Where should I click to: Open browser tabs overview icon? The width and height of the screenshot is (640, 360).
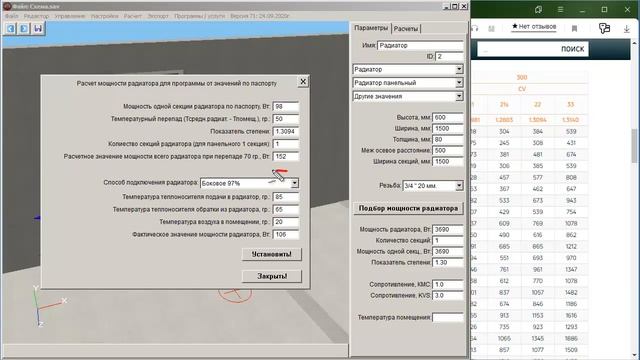coord(538,9)
